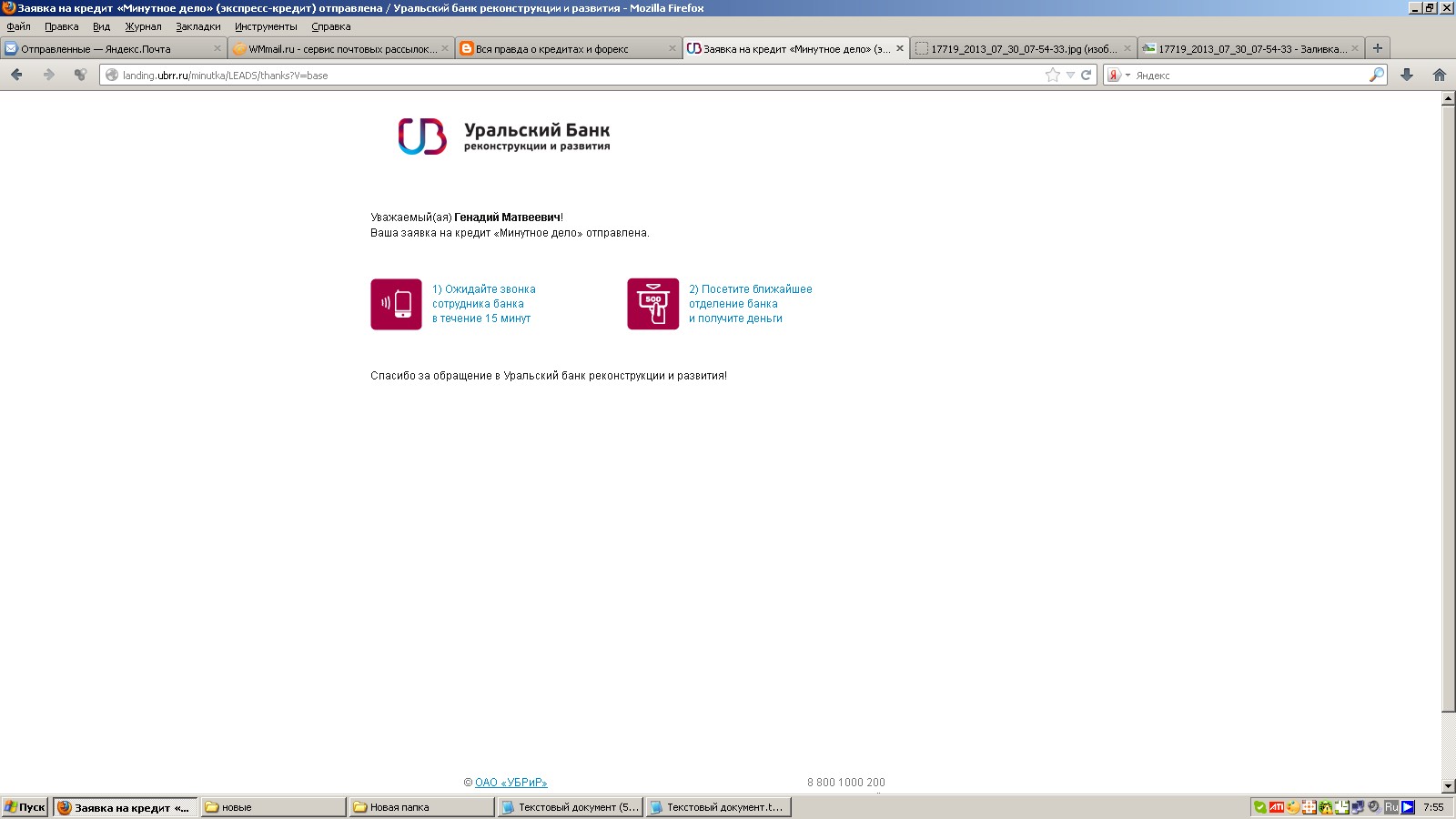Click the search magnifier icon
This screenshot has height=819, width=1456.
coord(1377,75)
